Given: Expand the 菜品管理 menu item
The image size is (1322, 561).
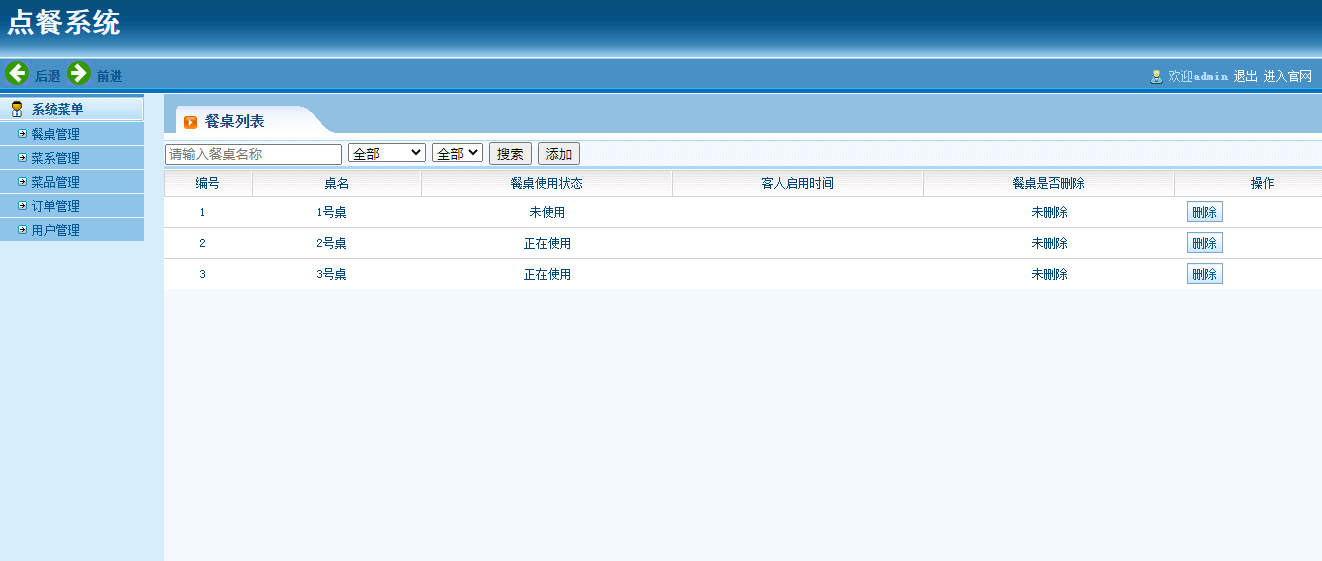Looking at the screenshot, I should [x=55, y=182].
